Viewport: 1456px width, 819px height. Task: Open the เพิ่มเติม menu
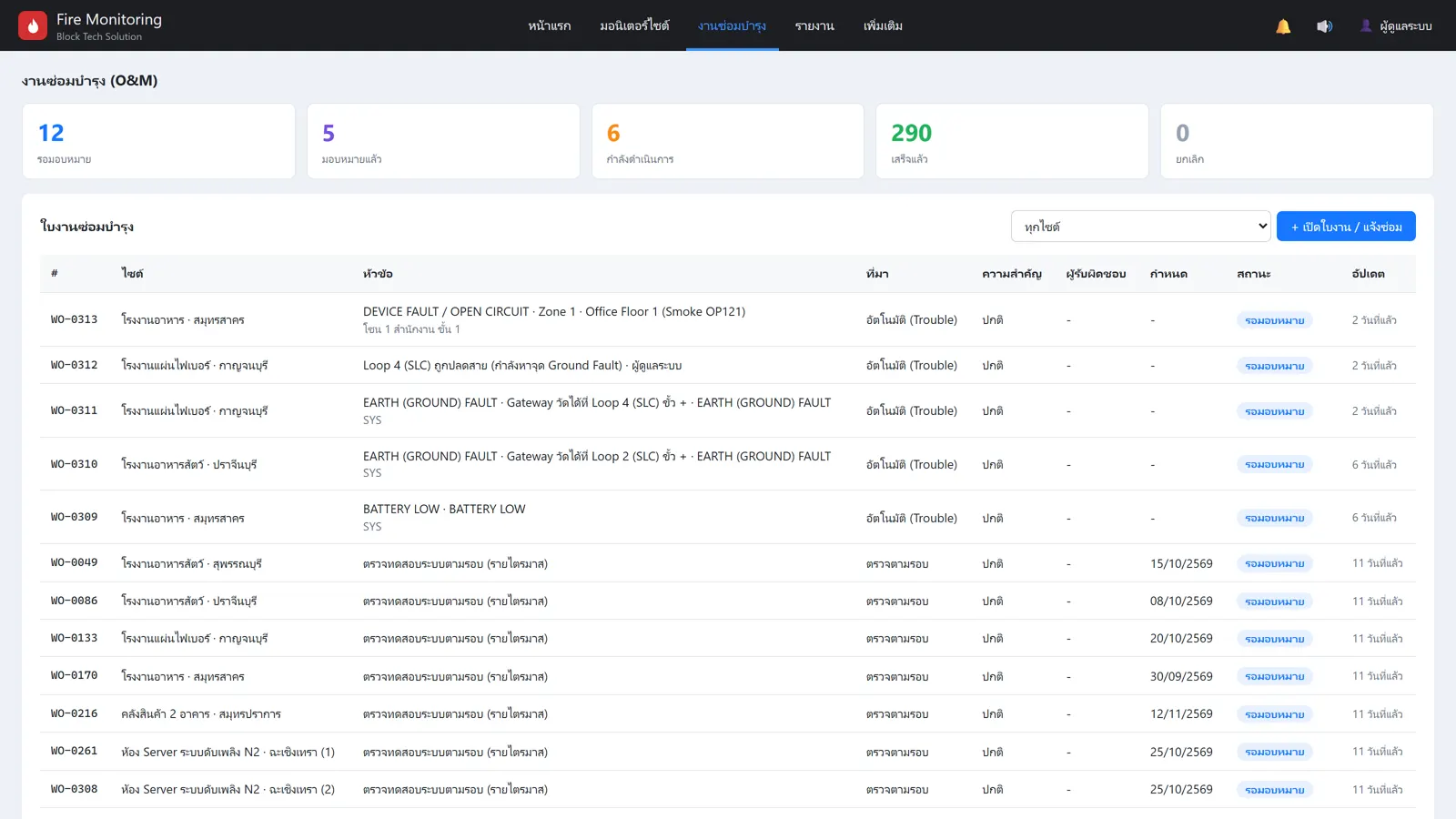tap(883, 26)
